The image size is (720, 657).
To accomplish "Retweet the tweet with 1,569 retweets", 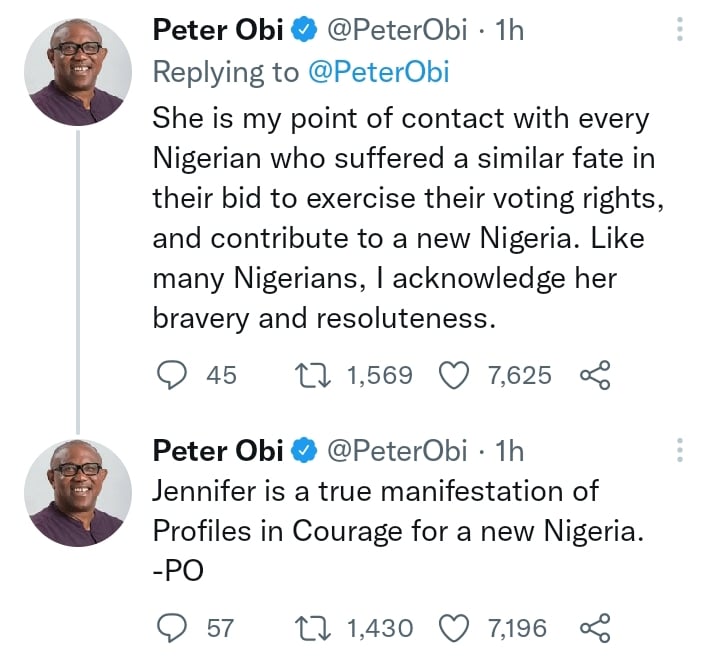I will [x=316, y=375].
